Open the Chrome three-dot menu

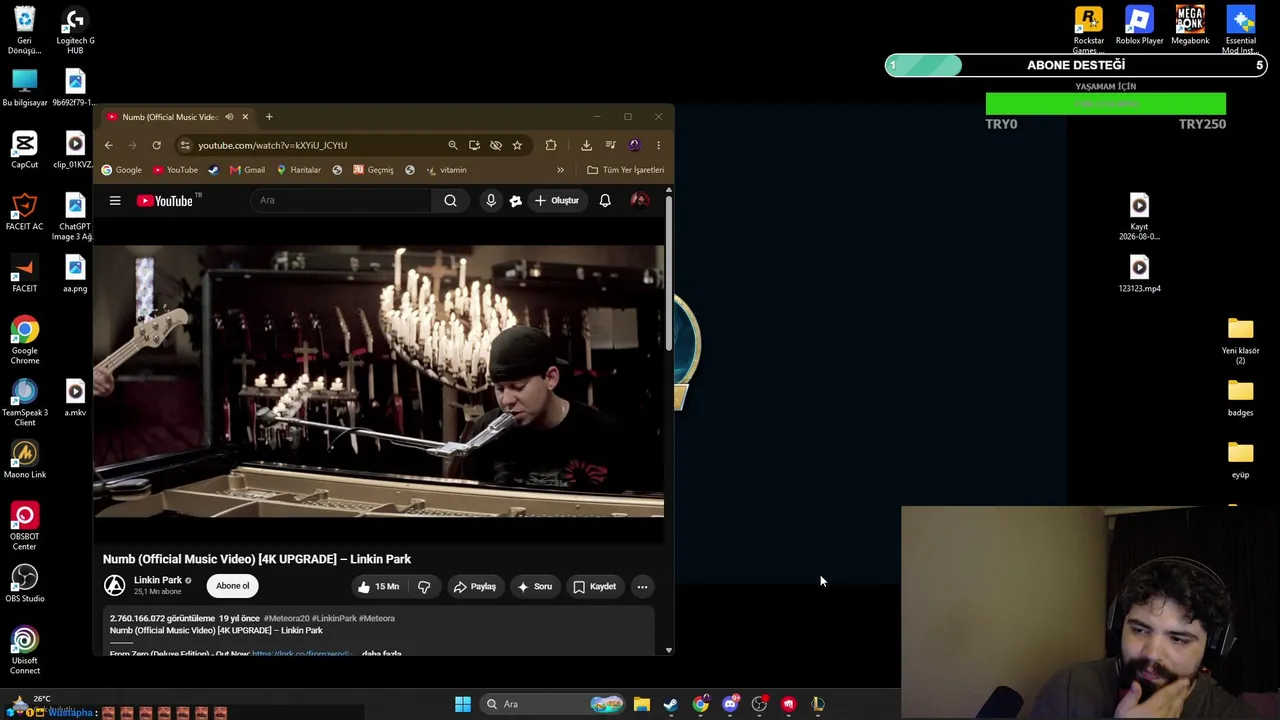tap(658, 145)
